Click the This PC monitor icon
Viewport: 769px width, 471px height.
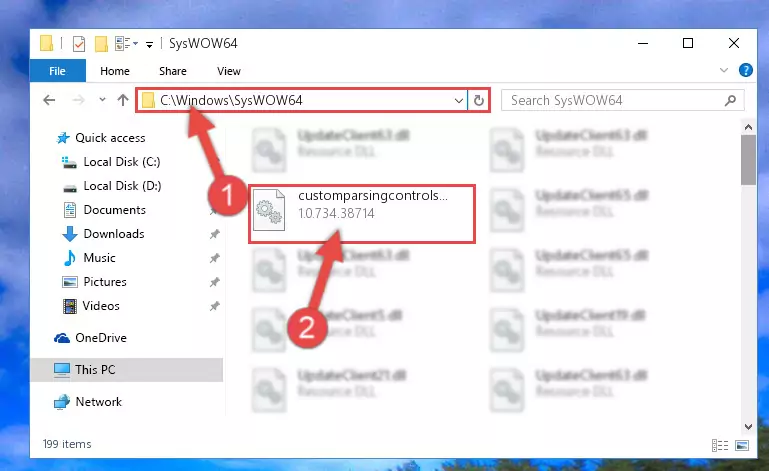tap(62, 370)
